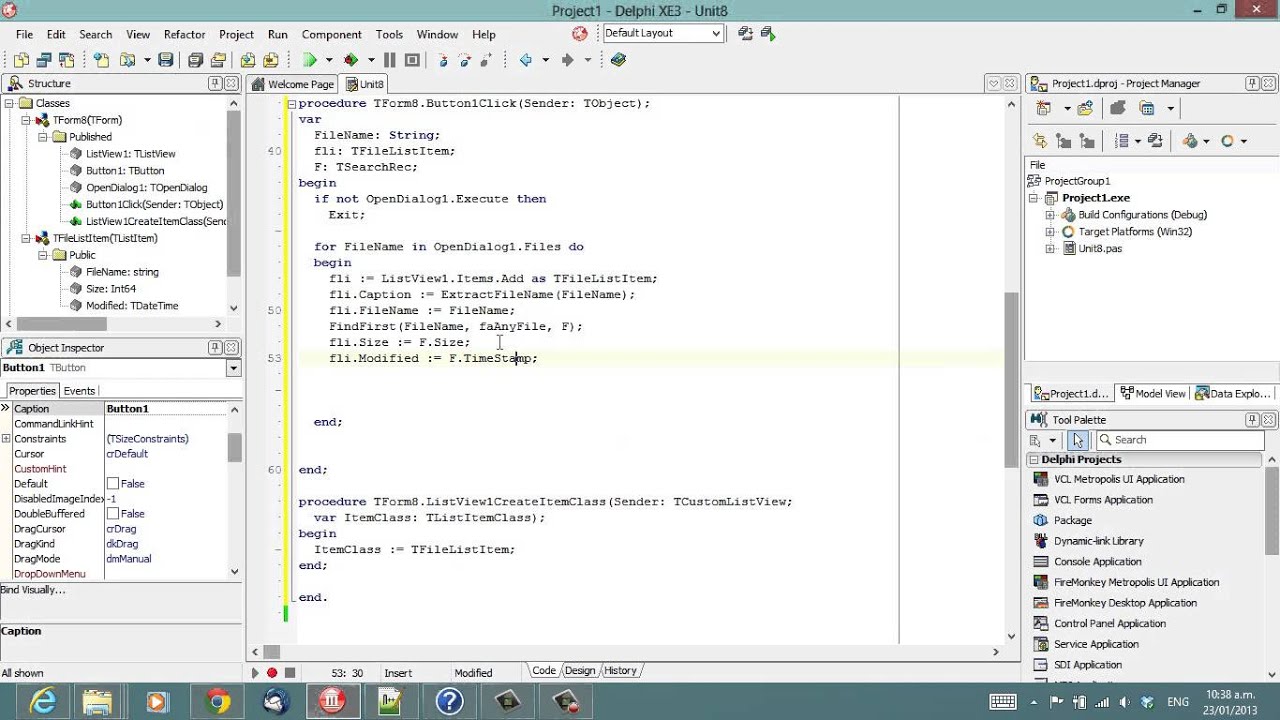
Task: Click the Run Without Debugging icon
Action: [x=351, y=60]
